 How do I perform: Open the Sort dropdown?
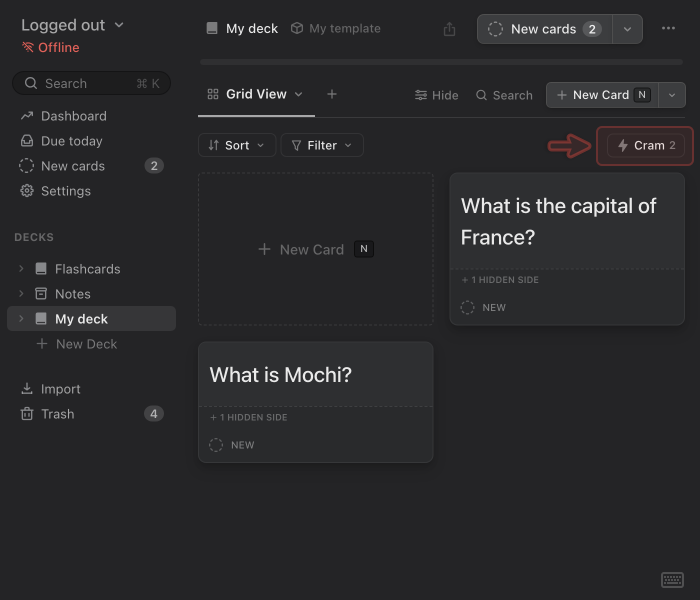click(237, 145)
